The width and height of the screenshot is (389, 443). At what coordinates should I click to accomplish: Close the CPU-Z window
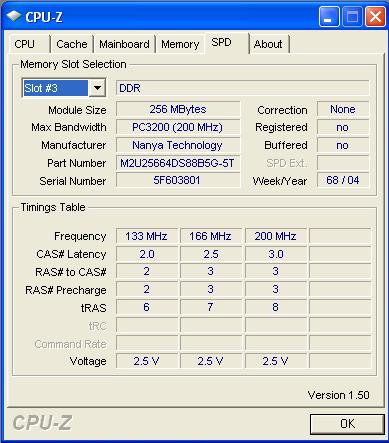click(x=375, y=17)
